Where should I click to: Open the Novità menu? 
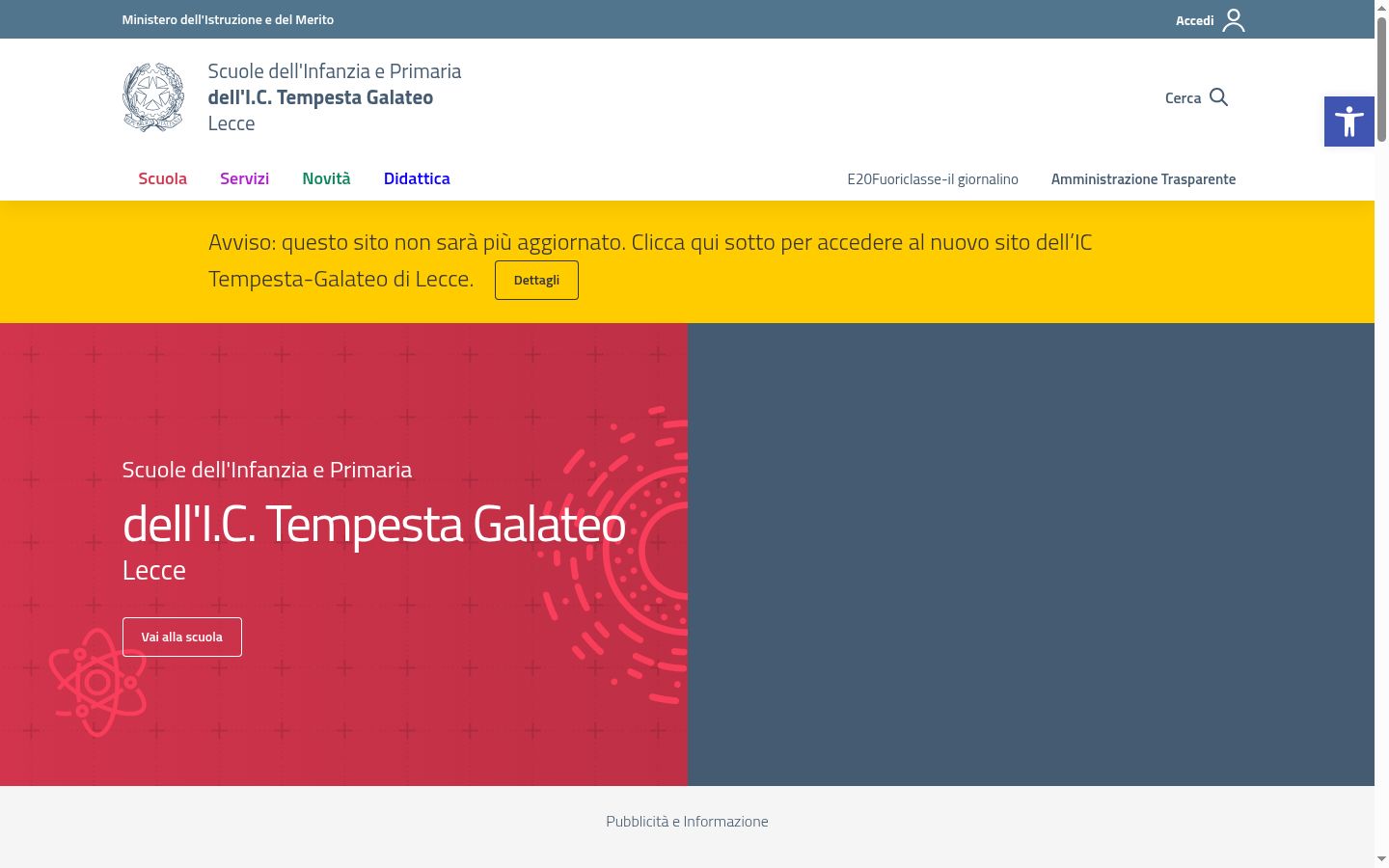[326, 178]
